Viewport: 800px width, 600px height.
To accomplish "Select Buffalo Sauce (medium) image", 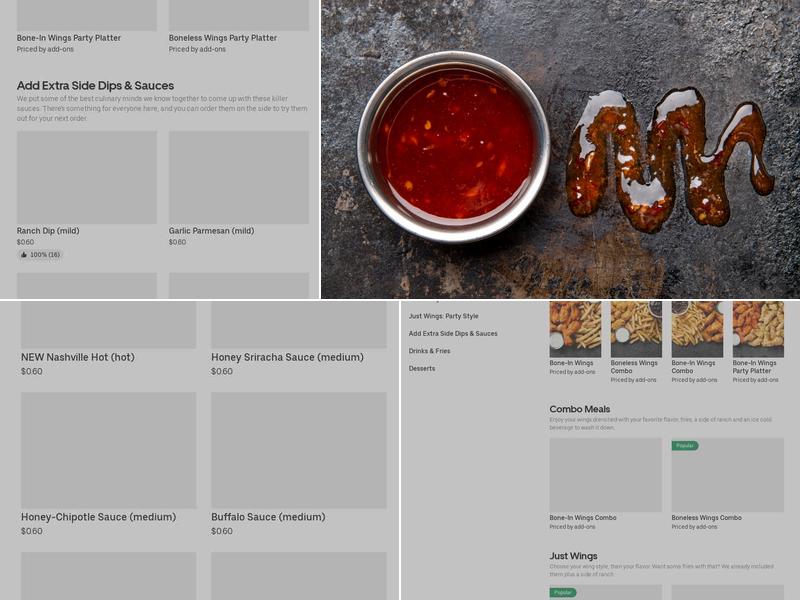I will [x=299, y=450].
